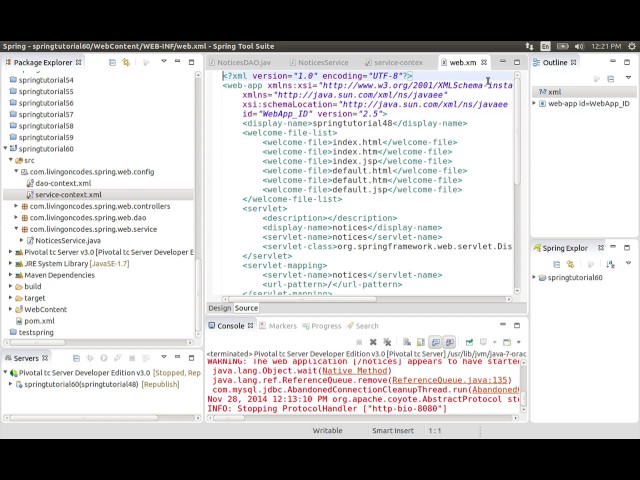Collapse src folder node

11,160
